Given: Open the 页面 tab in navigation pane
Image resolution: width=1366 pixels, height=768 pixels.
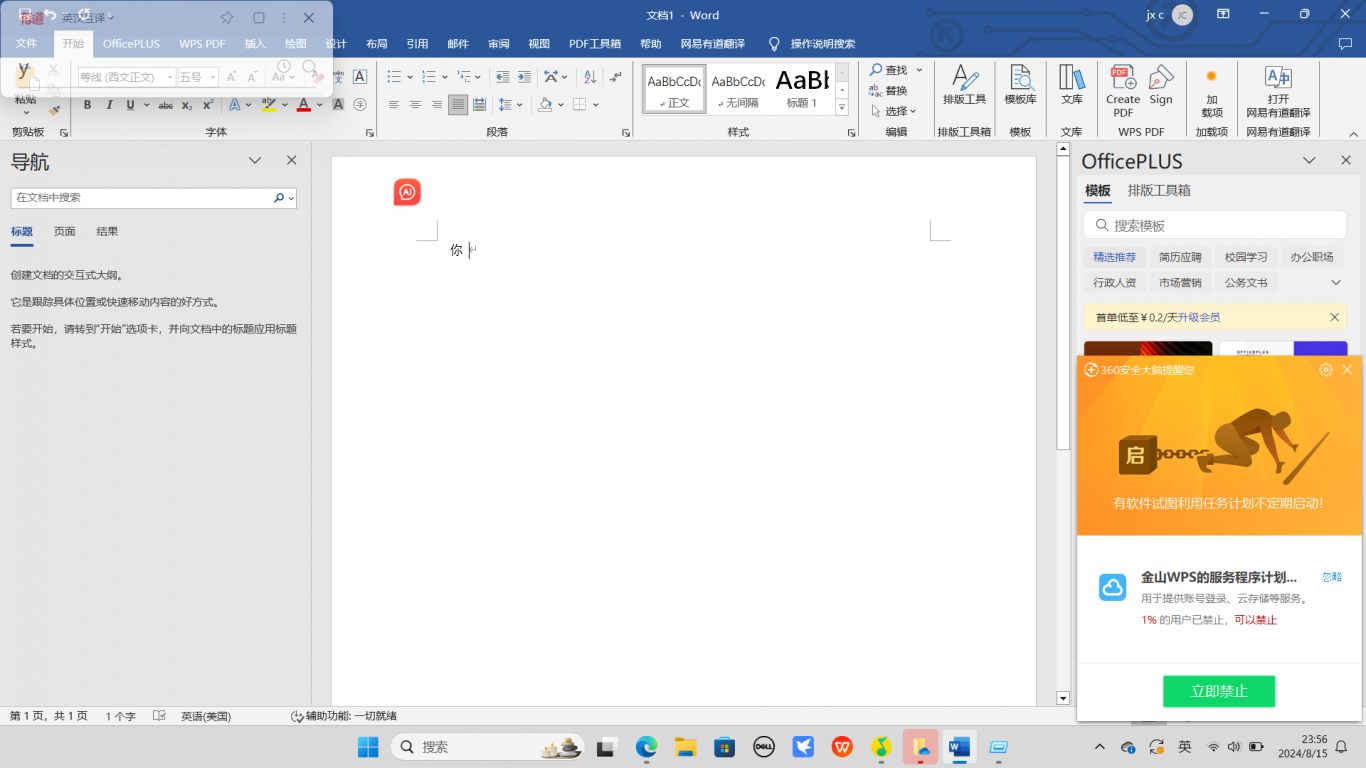Looking at the screenshot, I should pyautogui.click(x=65, y=232).
